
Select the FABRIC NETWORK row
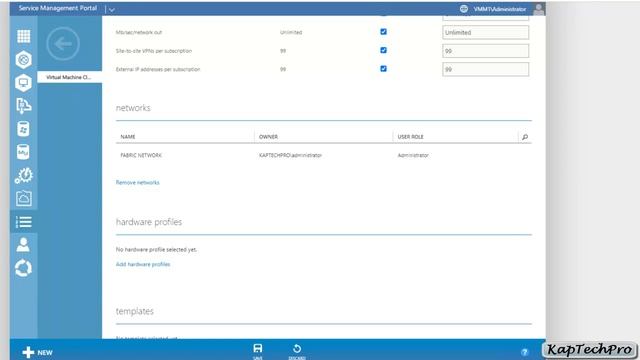point(324,156)
